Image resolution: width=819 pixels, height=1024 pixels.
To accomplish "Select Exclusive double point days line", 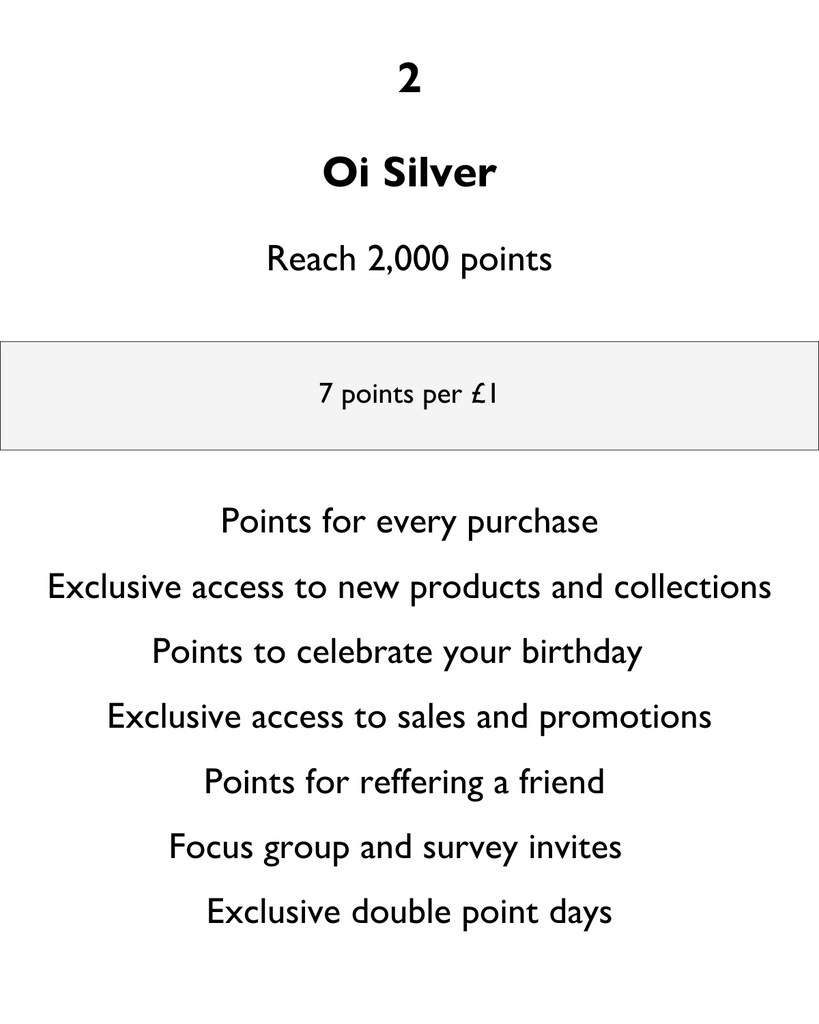I will [410, 912].
